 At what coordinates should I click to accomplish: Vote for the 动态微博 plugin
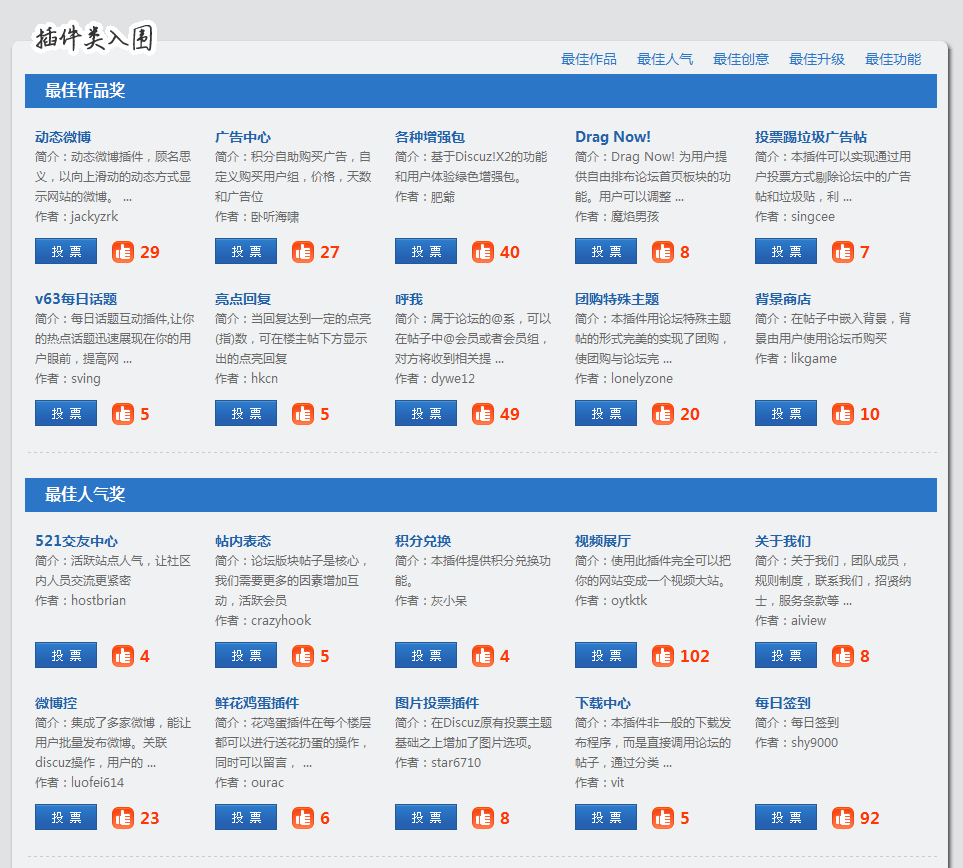pos(66,251)
